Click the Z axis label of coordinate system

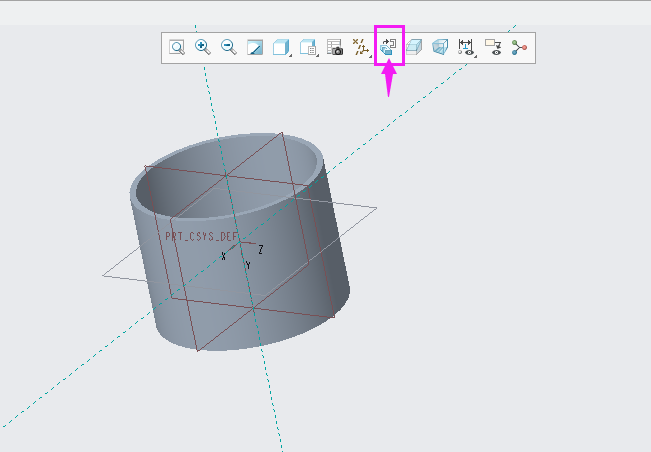pos(261,249)
